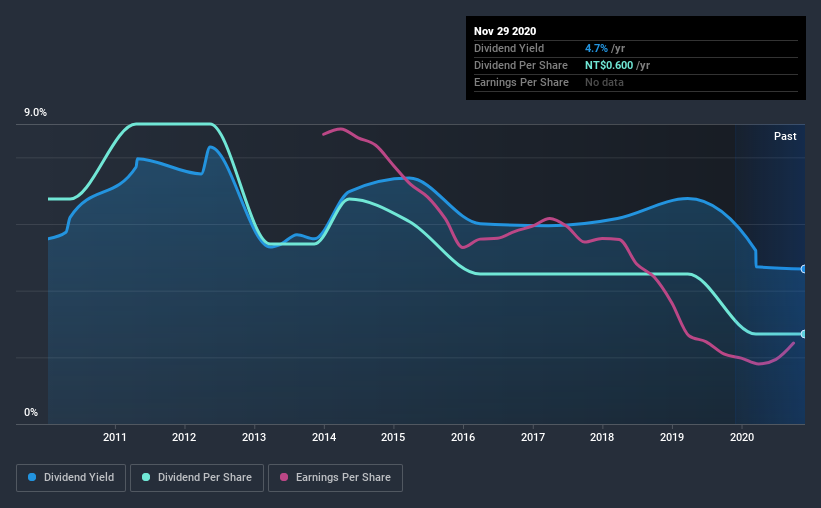The width and height of the screenshot is (821, 508).
Task: Toggle the Dividend Yield legend button
Action: coord(71,478)
